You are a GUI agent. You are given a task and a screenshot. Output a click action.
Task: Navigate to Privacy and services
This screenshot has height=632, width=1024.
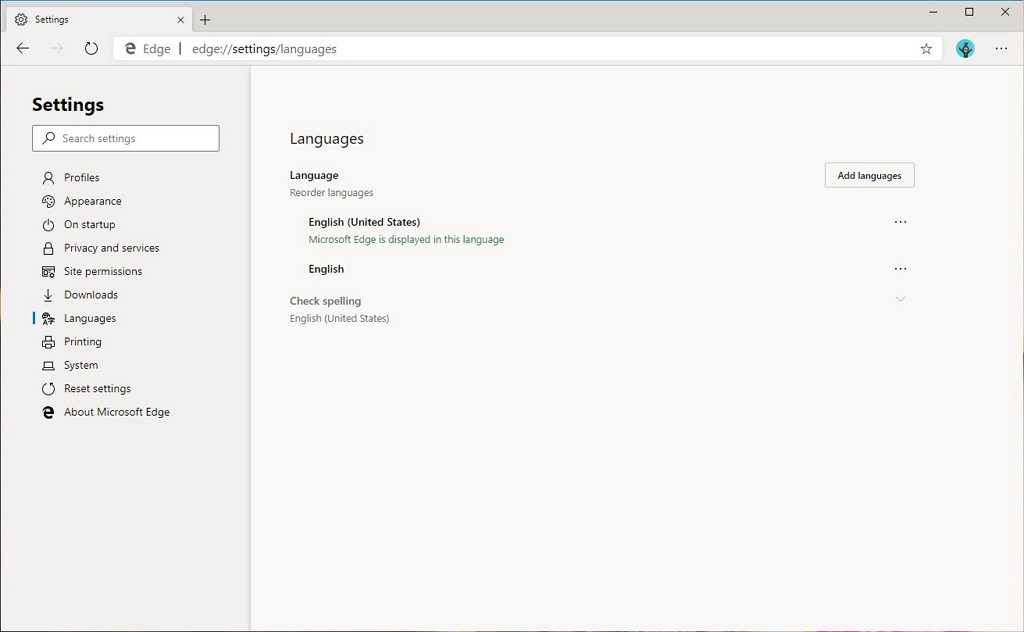click(x=112, y=248)
